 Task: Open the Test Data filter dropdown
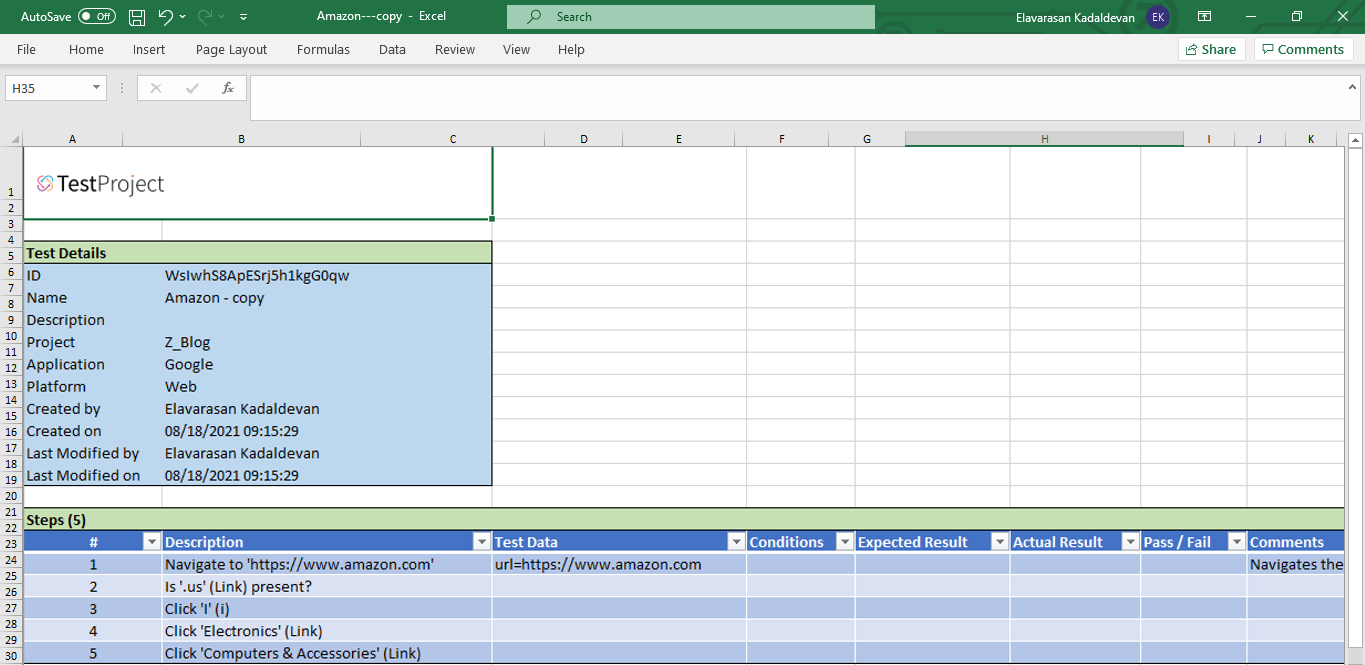point(736,542)
